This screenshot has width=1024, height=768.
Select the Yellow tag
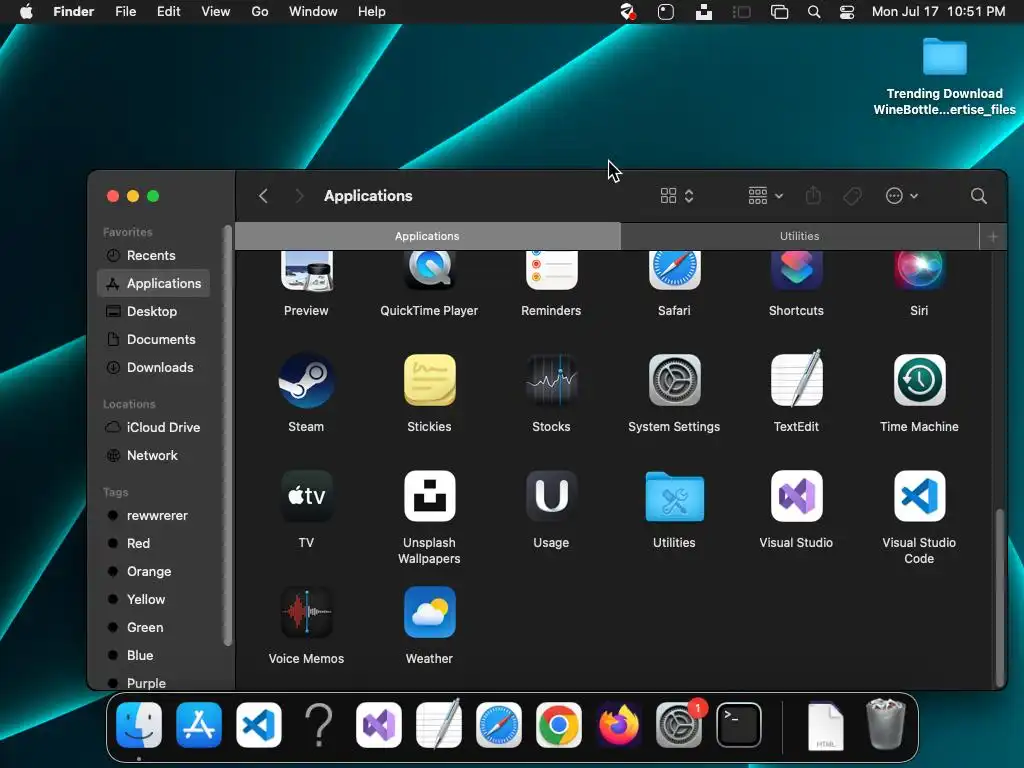[153, 600]
